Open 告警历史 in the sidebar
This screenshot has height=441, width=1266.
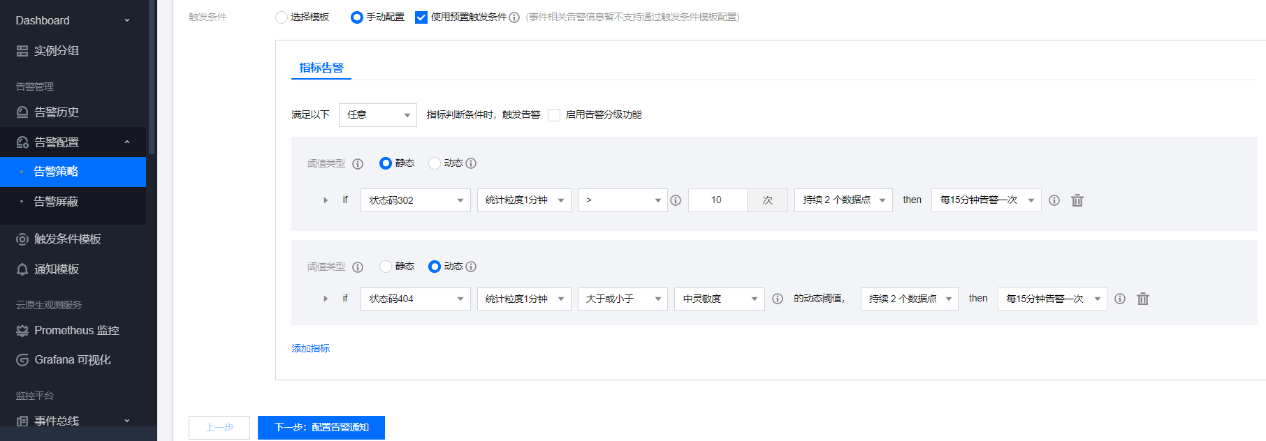[x=56, y=112]
